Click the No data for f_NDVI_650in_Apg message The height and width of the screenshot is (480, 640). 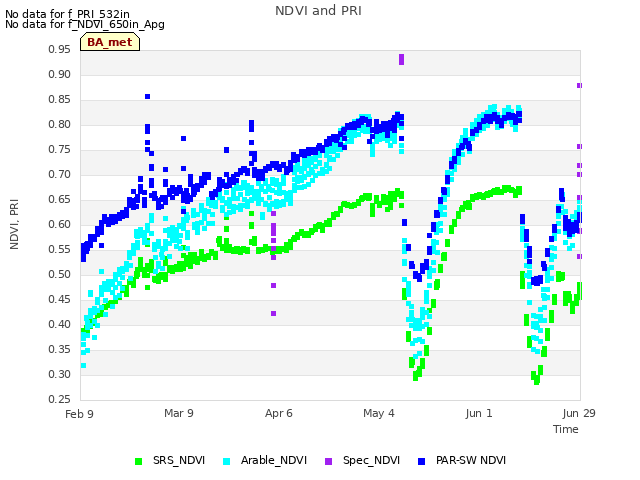click(85, 24)
